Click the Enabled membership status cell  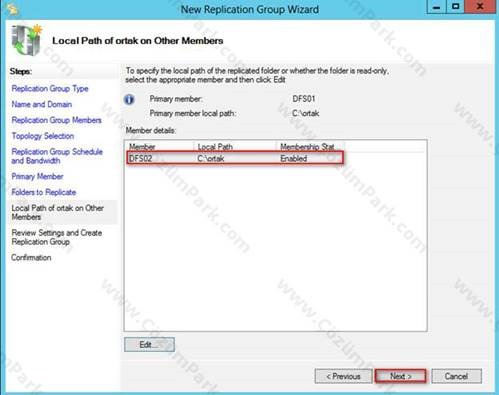pyautogui.click(x=294, y=158)
